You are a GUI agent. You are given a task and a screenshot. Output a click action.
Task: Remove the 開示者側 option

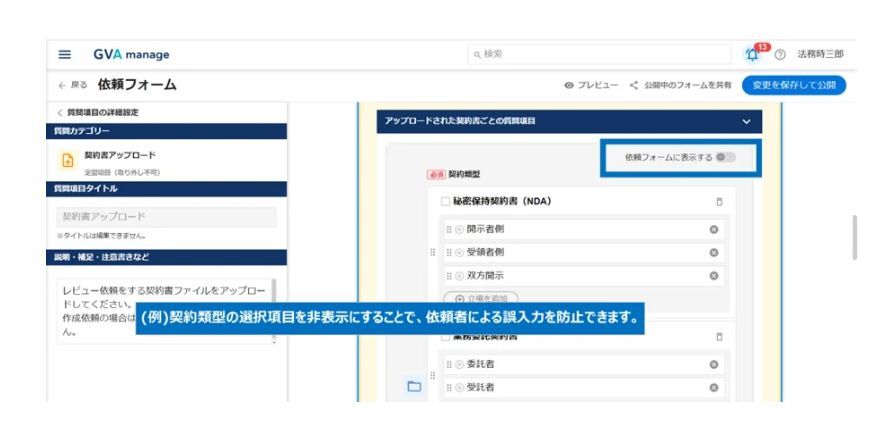pyautogui.click(x=714, y=229)
